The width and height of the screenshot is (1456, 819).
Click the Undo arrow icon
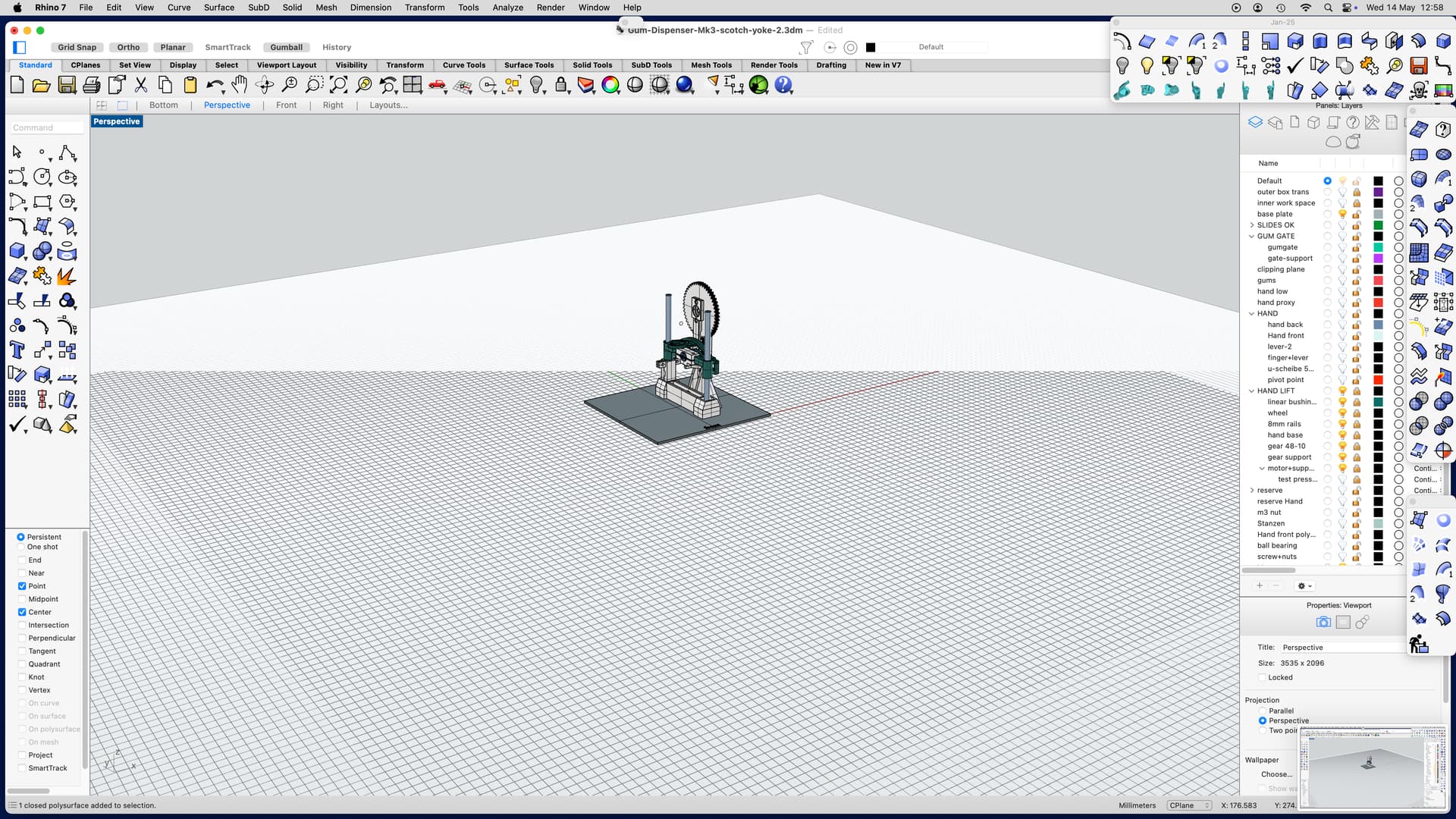pos(215,85)
